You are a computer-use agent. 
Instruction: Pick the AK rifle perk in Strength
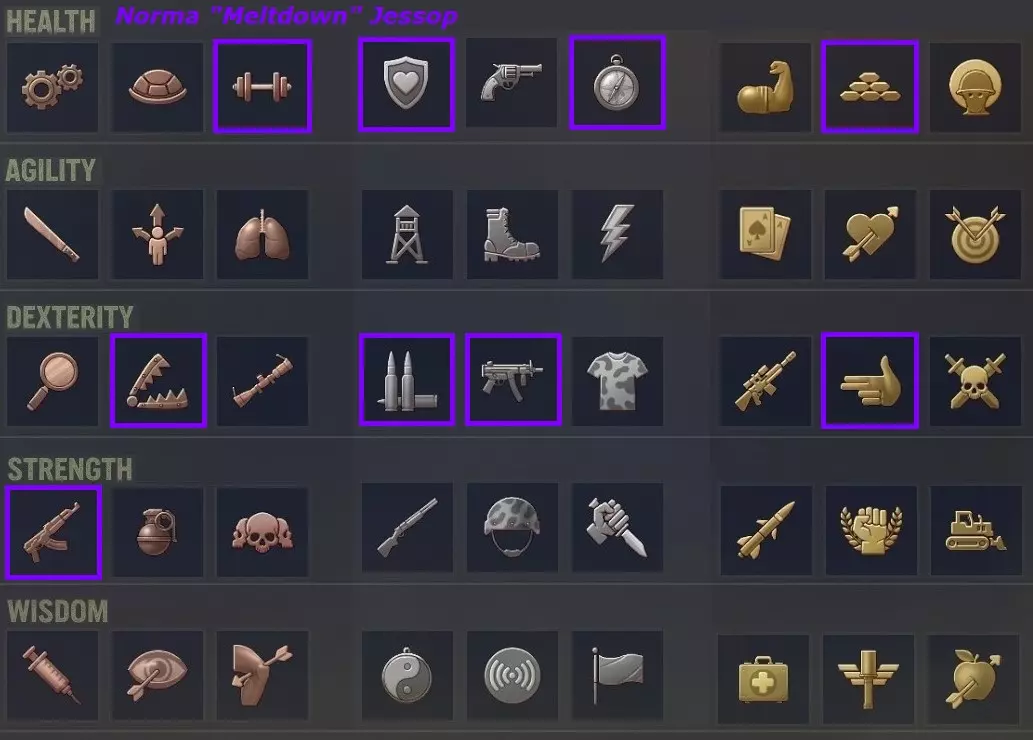53,533
